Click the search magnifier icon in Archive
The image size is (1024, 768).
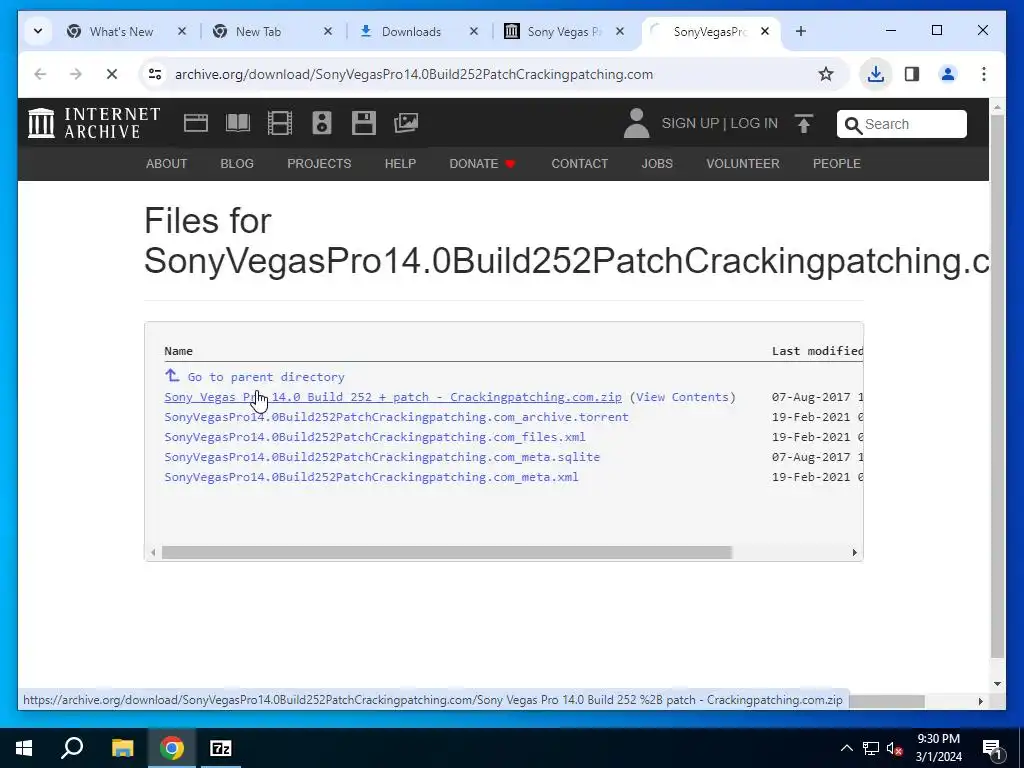(x=853, y=125)
